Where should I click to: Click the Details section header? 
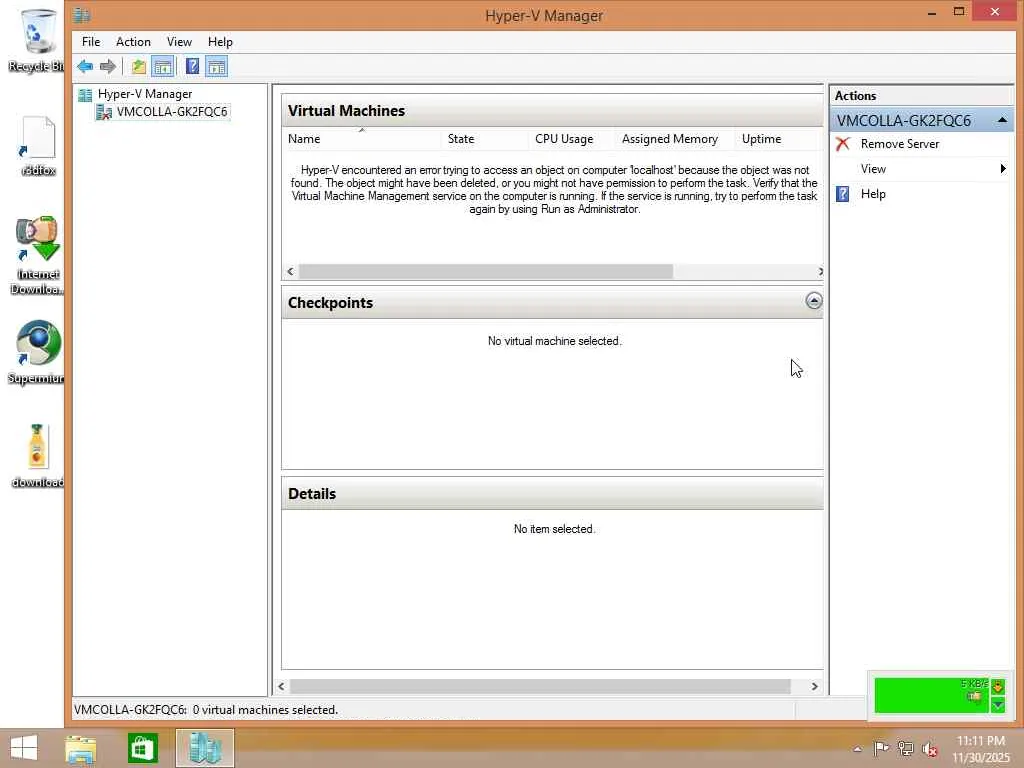point(552,494)
